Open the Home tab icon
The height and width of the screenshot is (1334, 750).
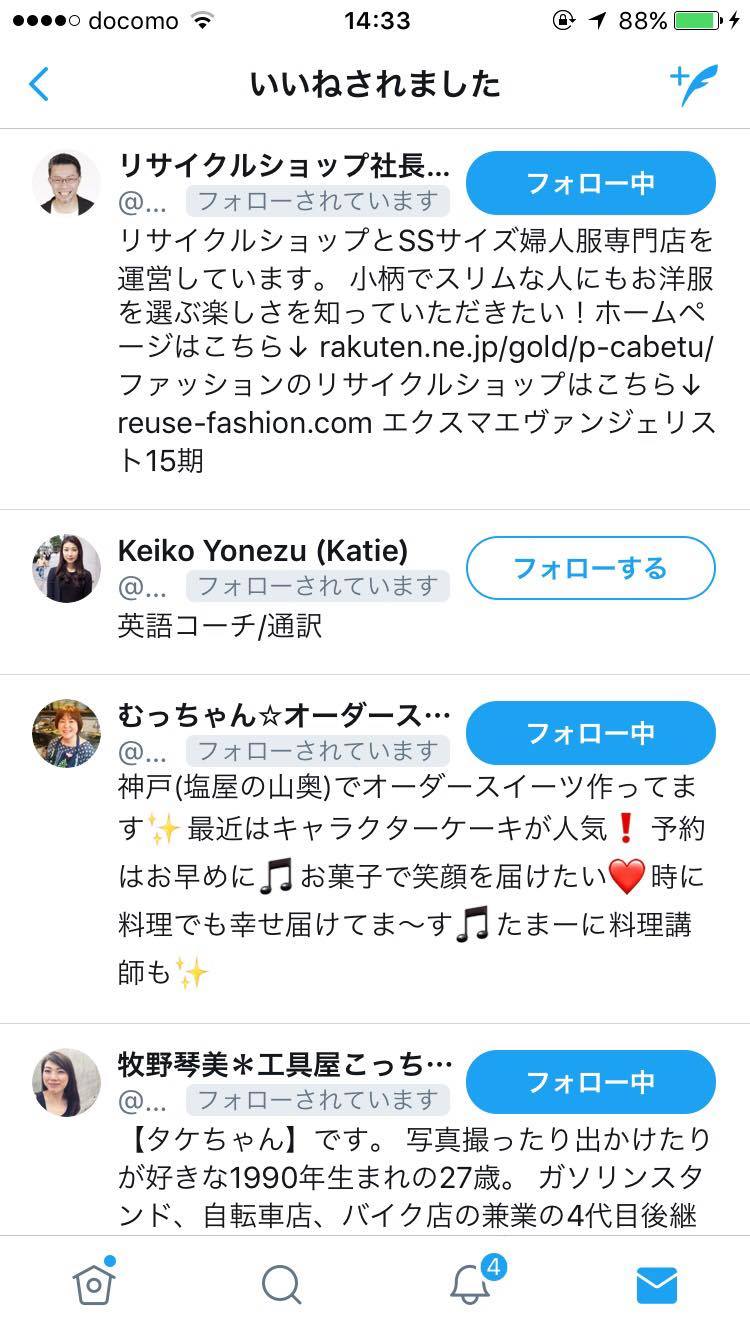pos(94,1284)
